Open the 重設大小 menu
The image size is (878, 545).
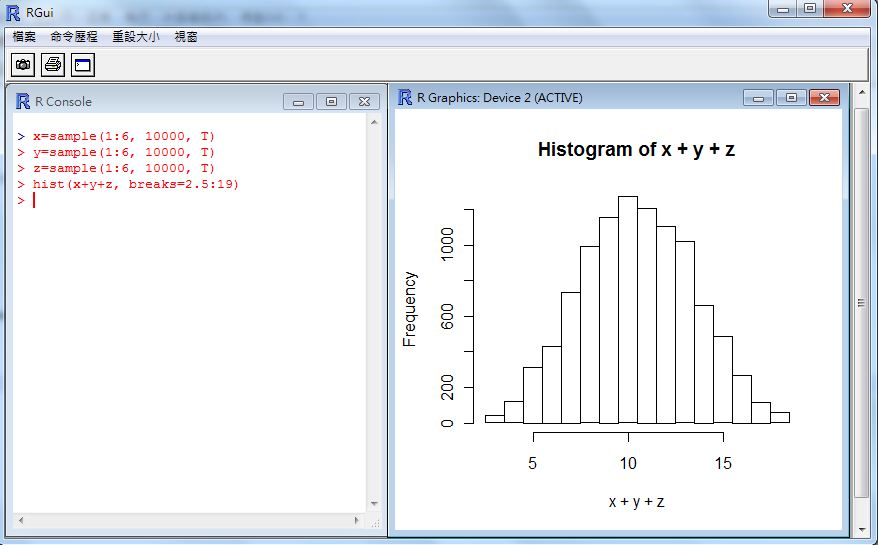135,36
